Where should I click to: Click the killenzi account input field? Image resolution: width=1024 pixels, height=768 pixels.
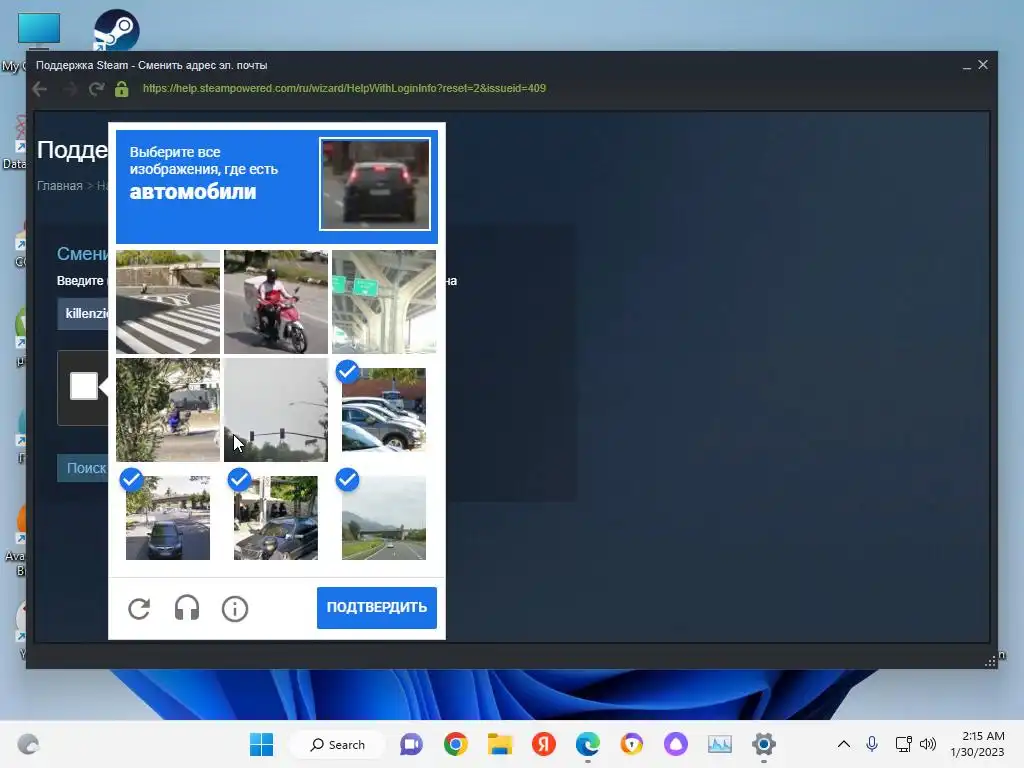pos(83,313)
